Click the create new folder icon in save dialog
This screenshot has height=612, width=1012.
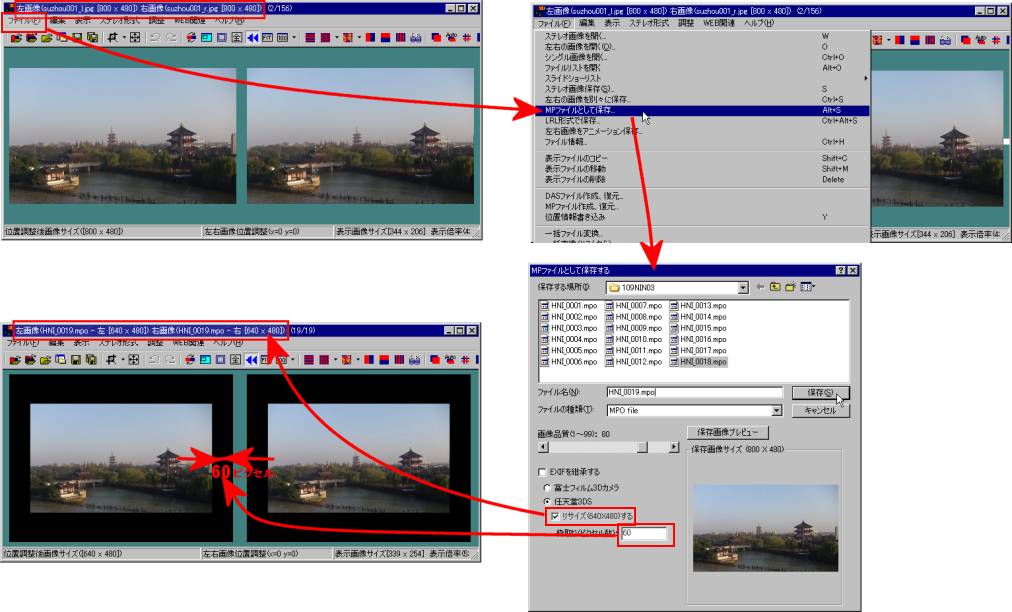(x=790, y=287)
